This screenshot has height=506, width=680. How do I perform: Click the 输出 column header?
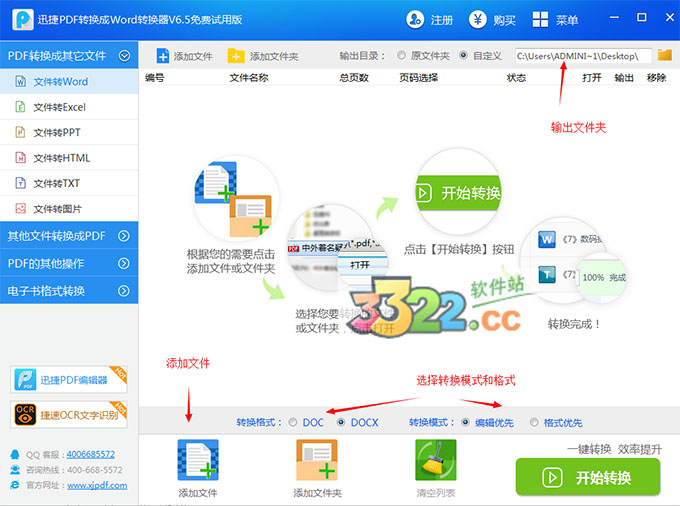[624, 78]
